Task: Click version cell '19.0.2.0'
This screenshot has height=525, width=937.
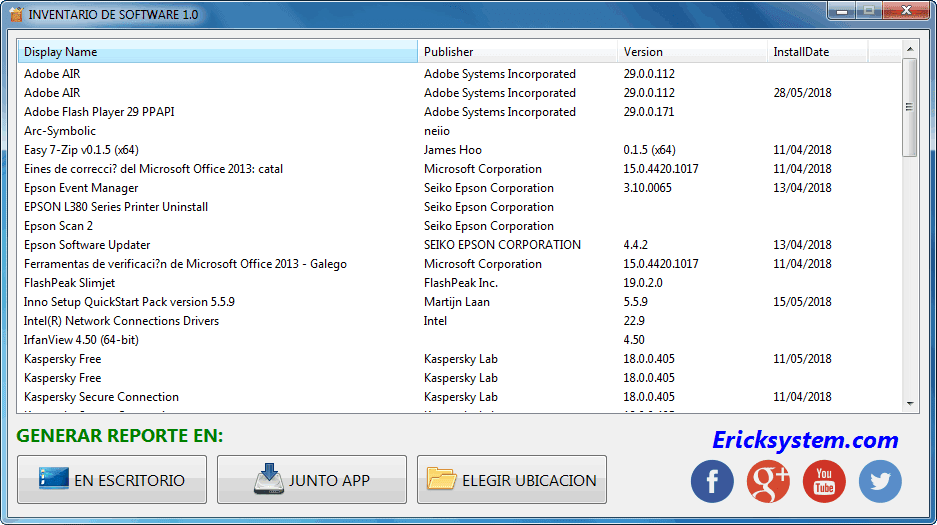Action: (642, 283)
